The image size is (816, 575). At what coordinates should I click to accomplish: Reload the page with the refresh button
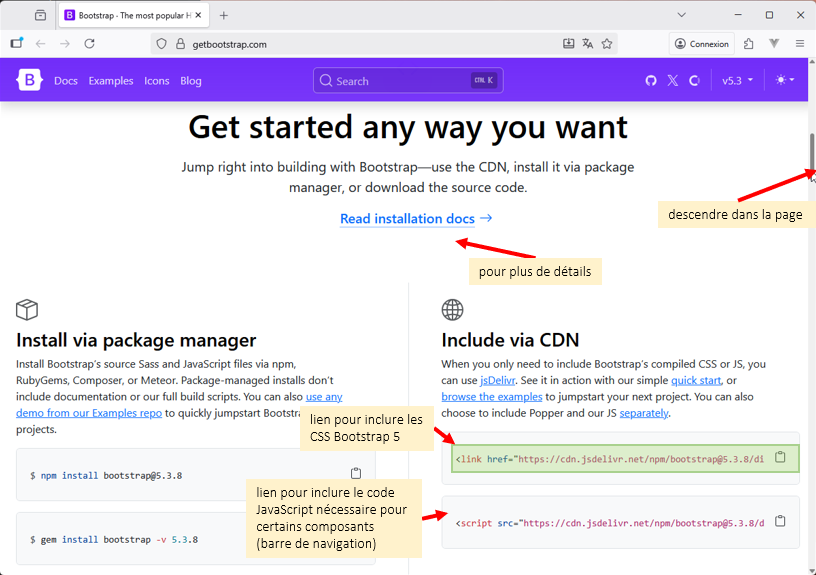click(89, 44)
